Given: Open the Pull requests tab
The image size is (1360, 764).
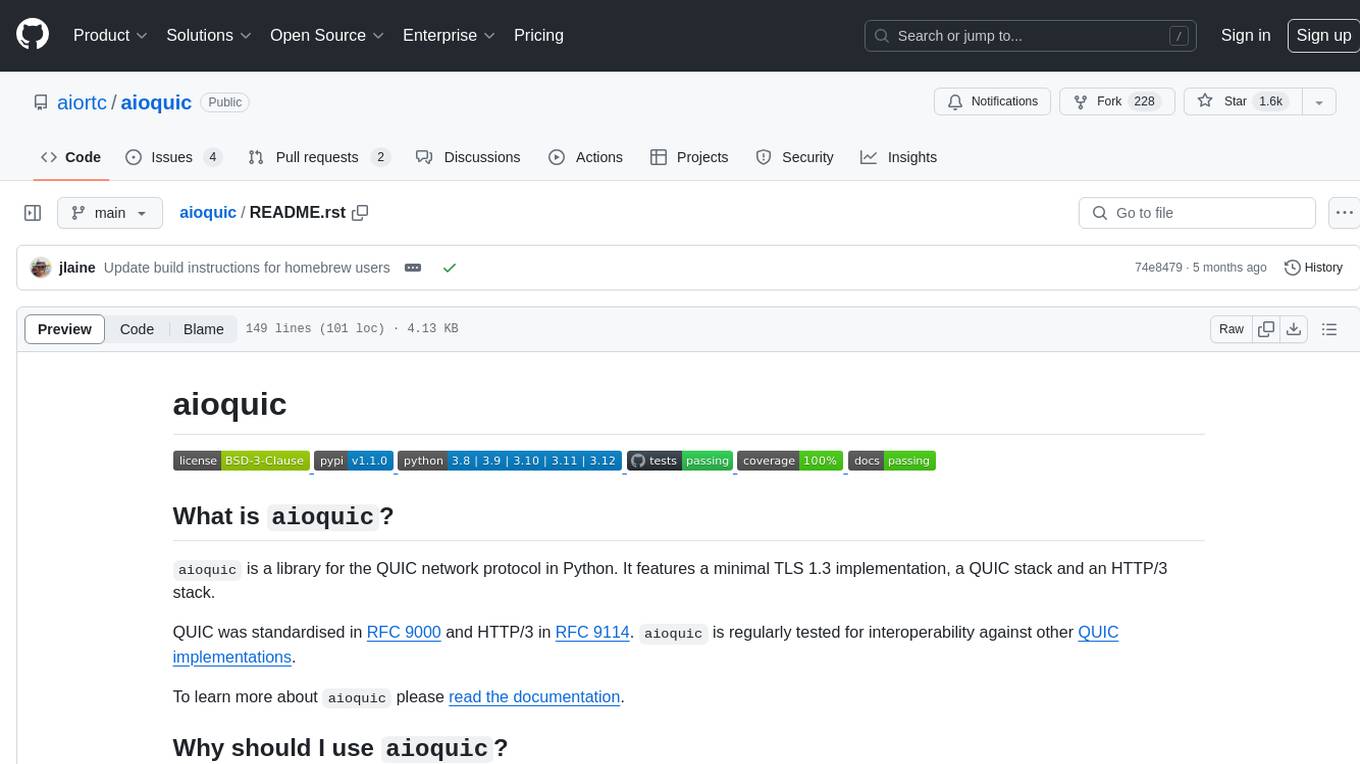Looking at the screenshot, I should [318, 157].
